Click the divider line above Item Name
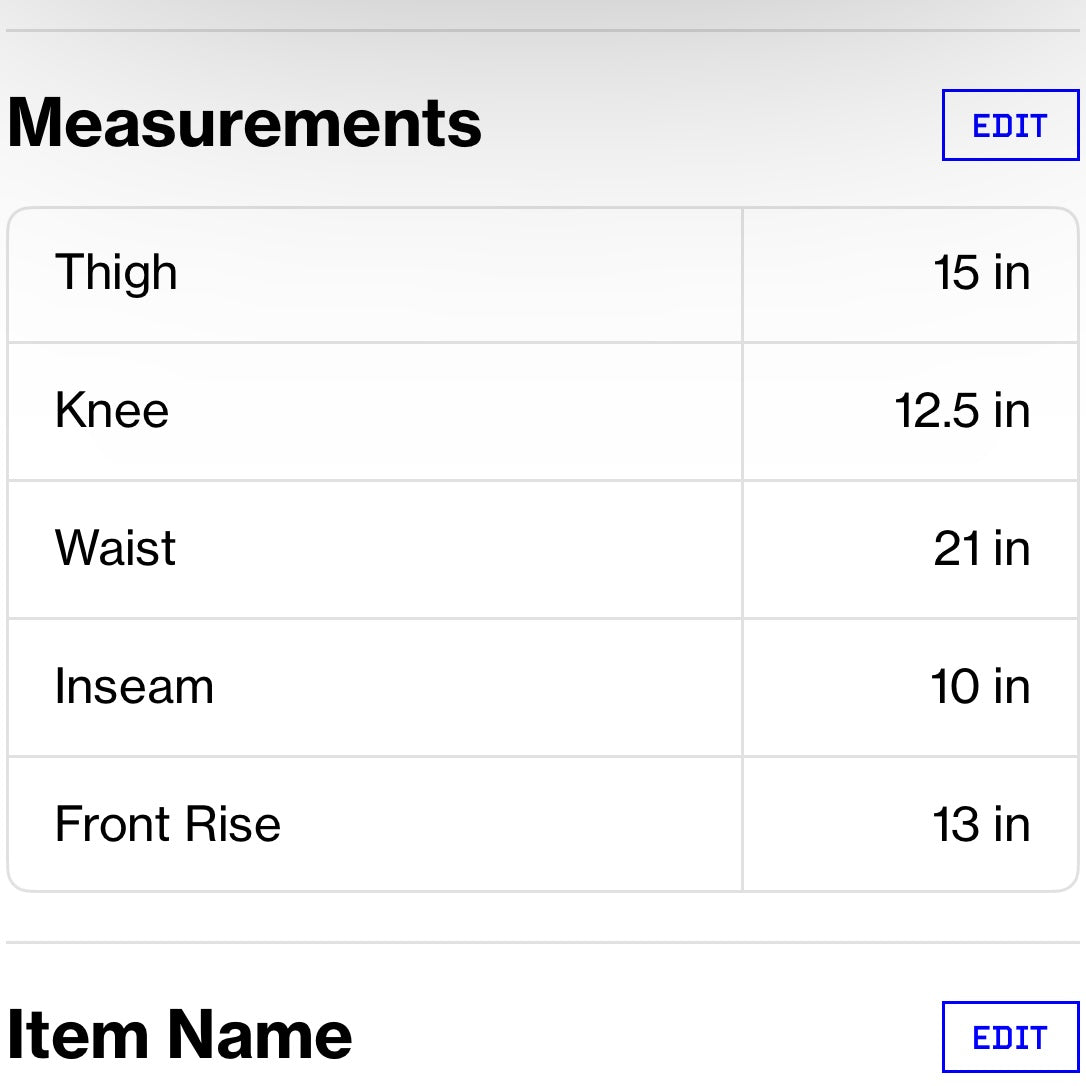 (x=543, y=942)
